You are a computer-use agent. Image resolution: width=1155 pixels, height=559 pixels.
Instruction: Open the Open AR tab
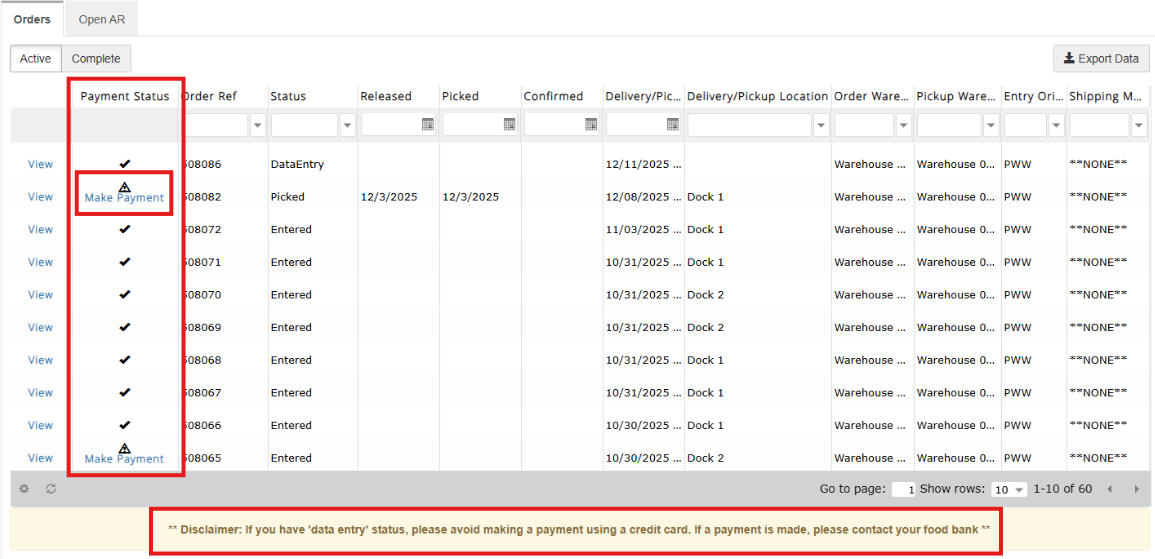(x=101, y=19)
